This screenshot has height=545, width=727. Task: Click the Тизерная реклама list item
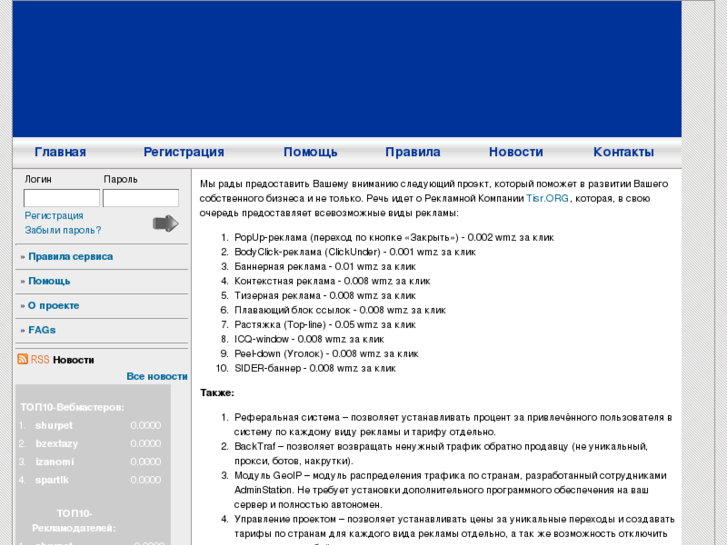click(x=325, y=295)
